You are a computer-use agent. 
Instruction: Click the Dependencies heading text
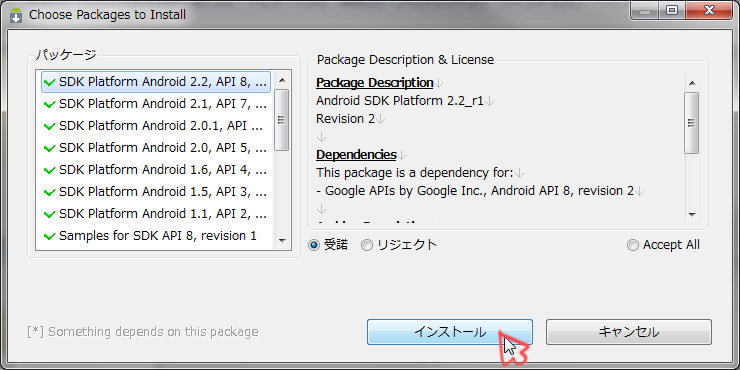pyautogui.click(x=356, y=154)
